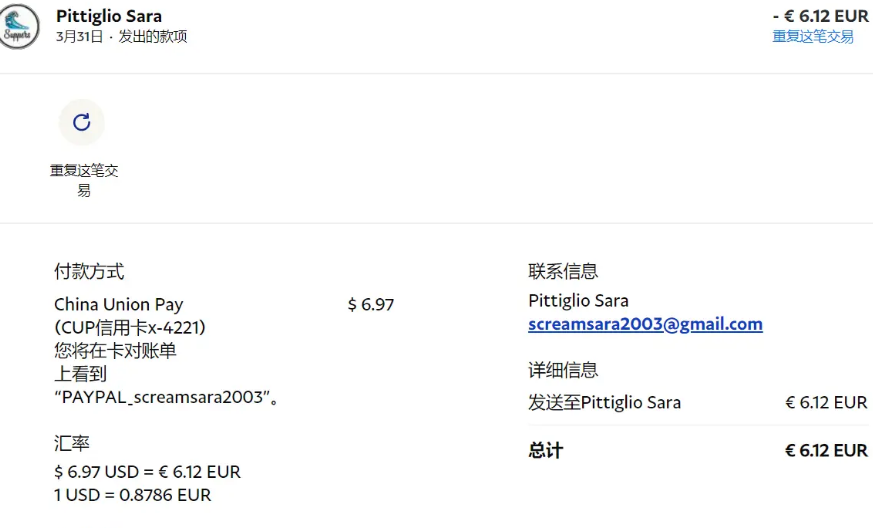This screenshot has width=873, height=528.
Task: Click the 重复这笔交易 label under the repeat icon
Action: pyautogui.click(x=84, y=180)
